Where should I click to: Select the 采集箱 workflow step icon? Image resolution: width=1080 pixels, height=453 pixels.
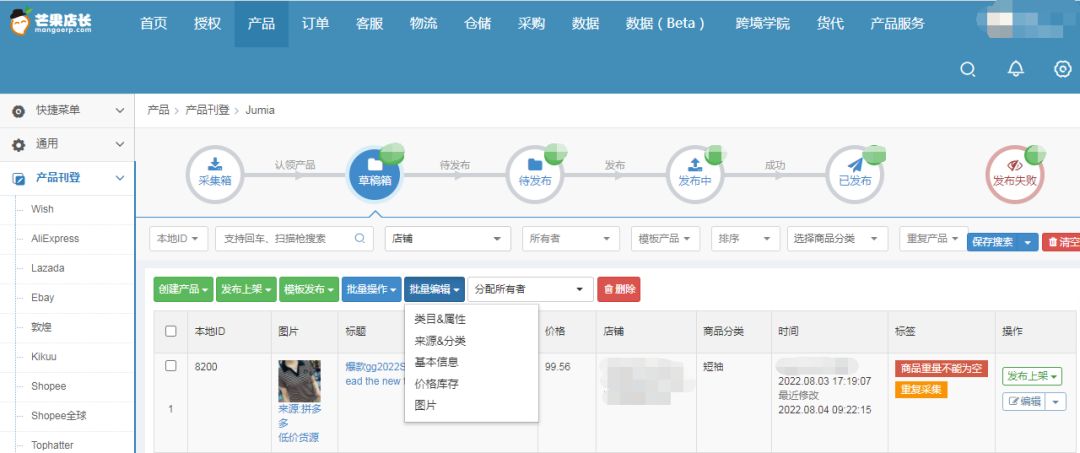tap(214, 172)
